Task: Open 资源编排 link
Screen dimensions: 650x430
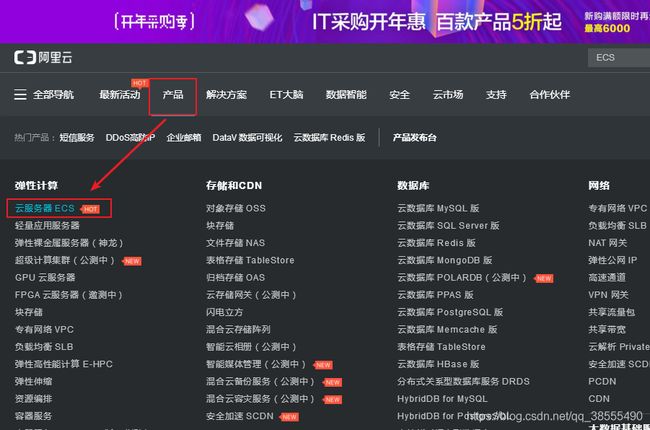Action: [34, 399]
